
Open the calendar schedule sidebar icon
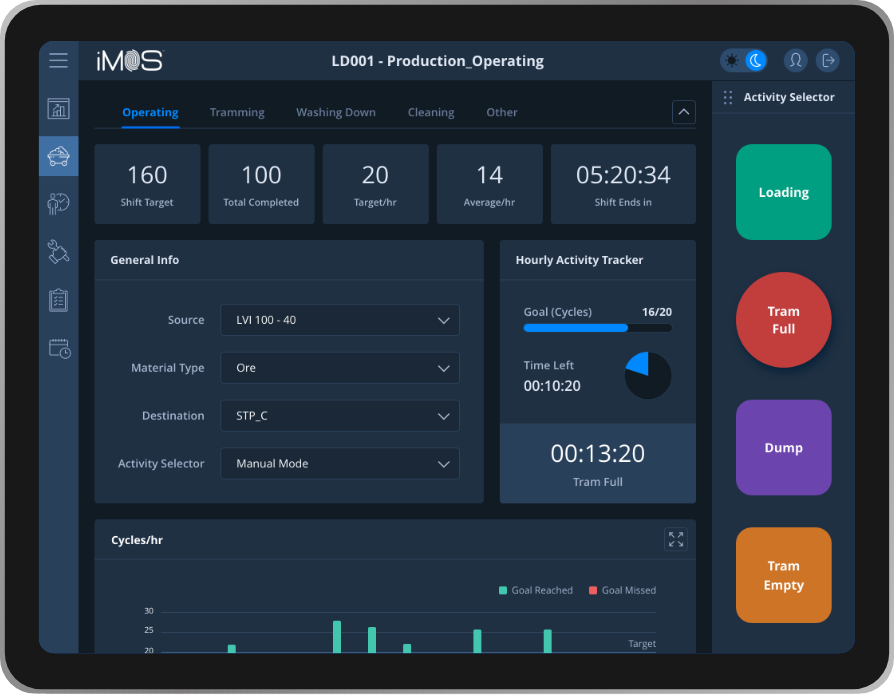tap(59, 349)
